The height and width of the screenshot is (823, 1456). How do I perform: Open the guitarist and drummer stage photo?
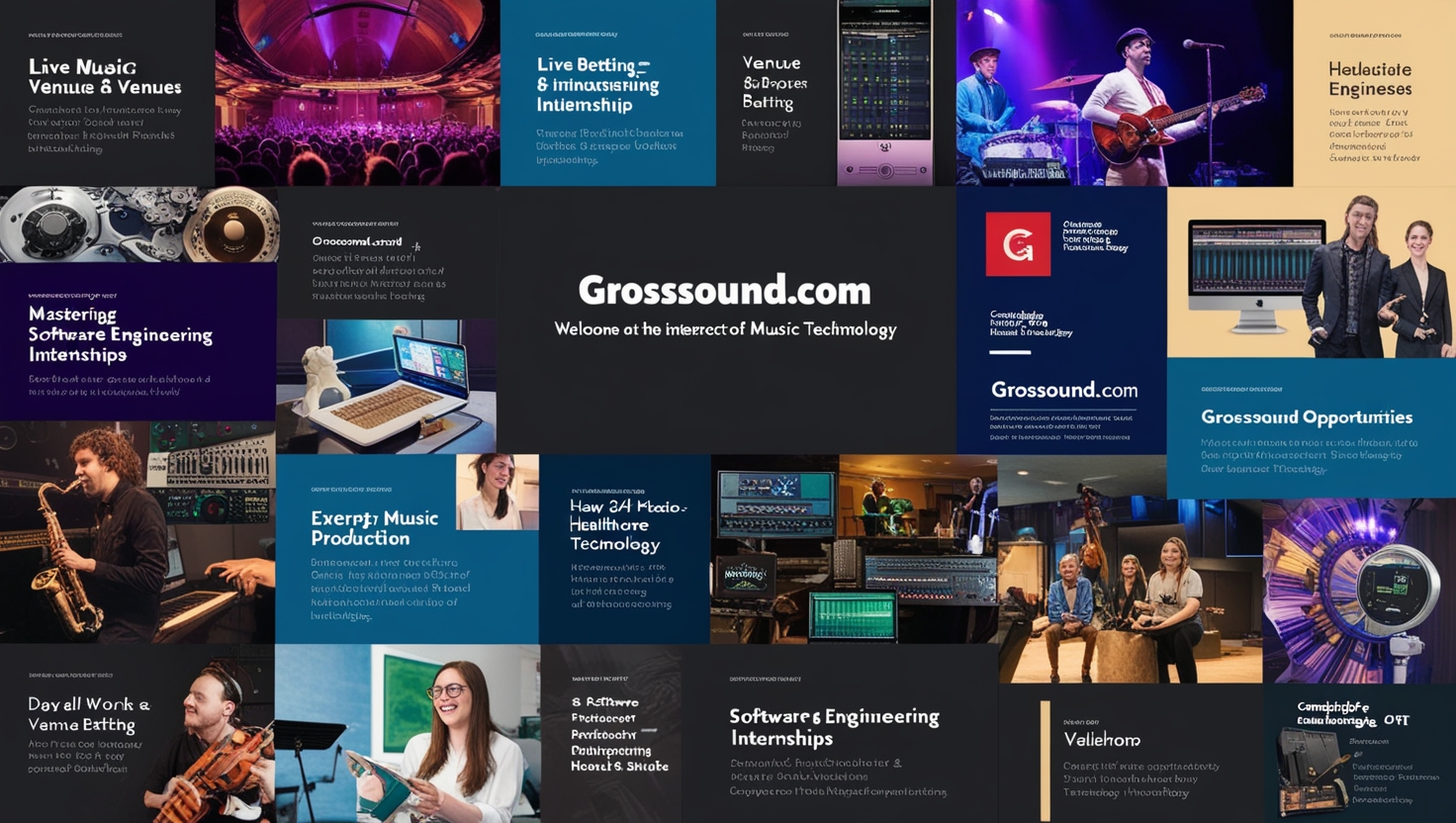tap(1125, 93)
